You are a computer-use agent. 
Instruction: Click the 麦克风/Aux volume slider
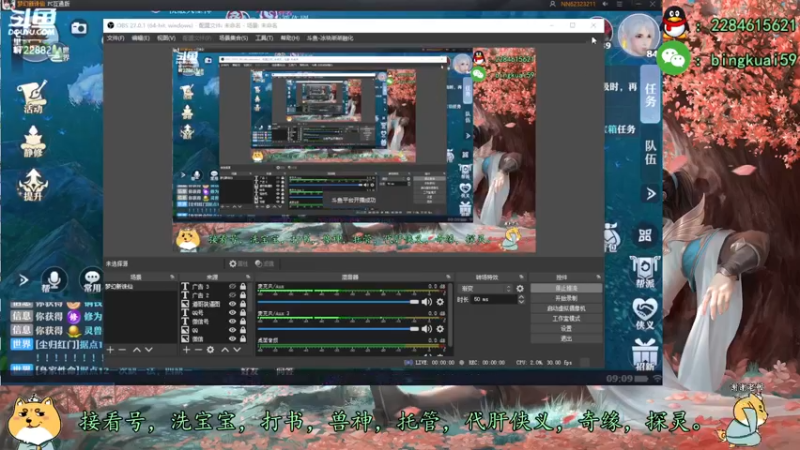[338, 302]
